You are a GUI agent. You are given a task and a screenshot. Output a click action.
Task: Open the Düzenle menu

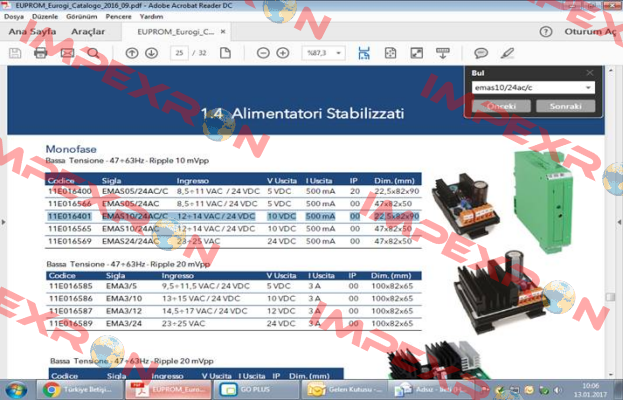click(45, 17)
